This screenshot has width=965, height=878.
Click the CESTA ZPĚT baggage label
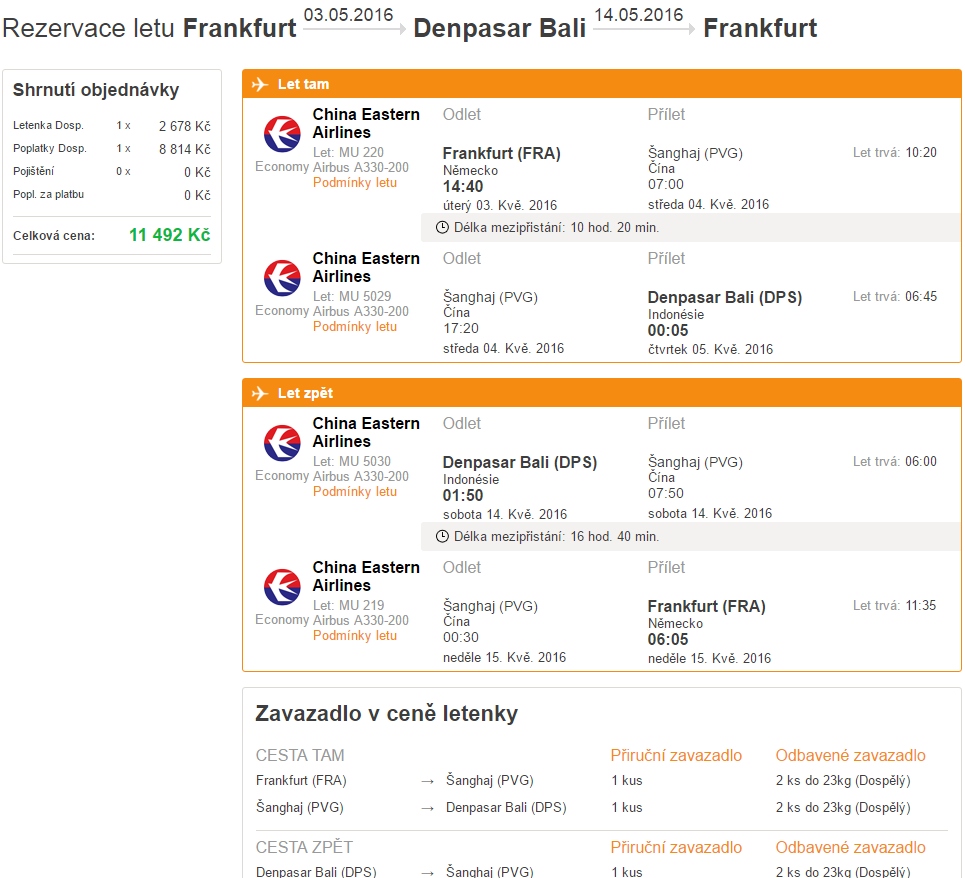[305, 847]
